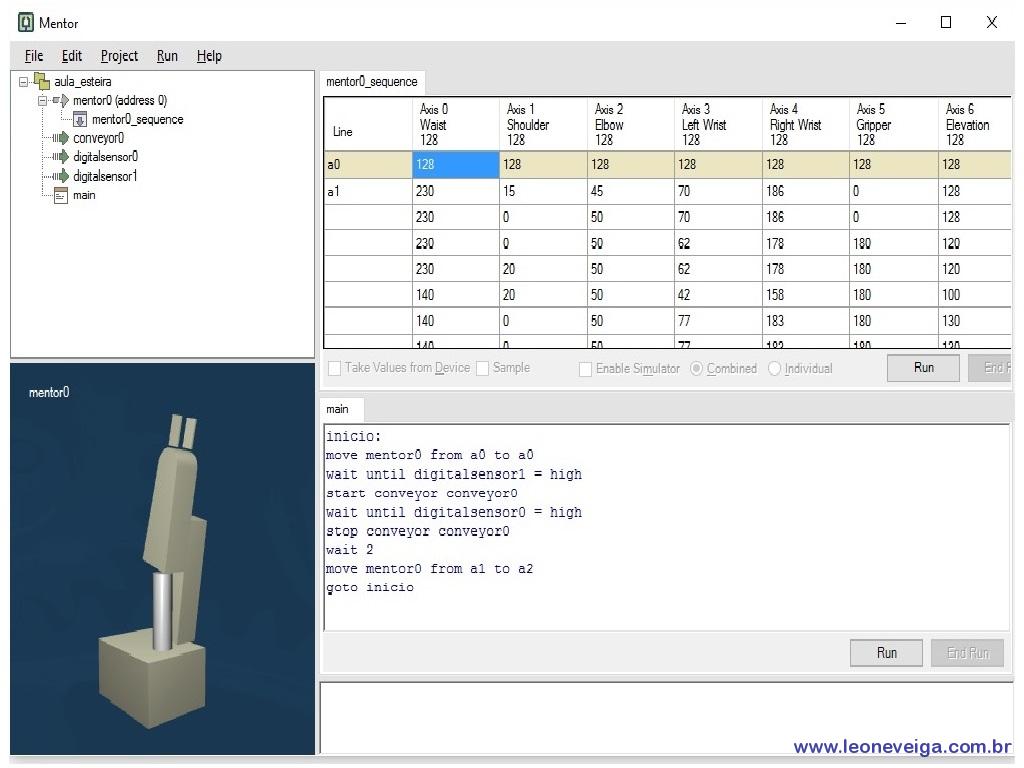The height and width of the screenshot is (768, 1024).
Task: Enable Take Values from Device checkbox
Action: click(334, 368)
